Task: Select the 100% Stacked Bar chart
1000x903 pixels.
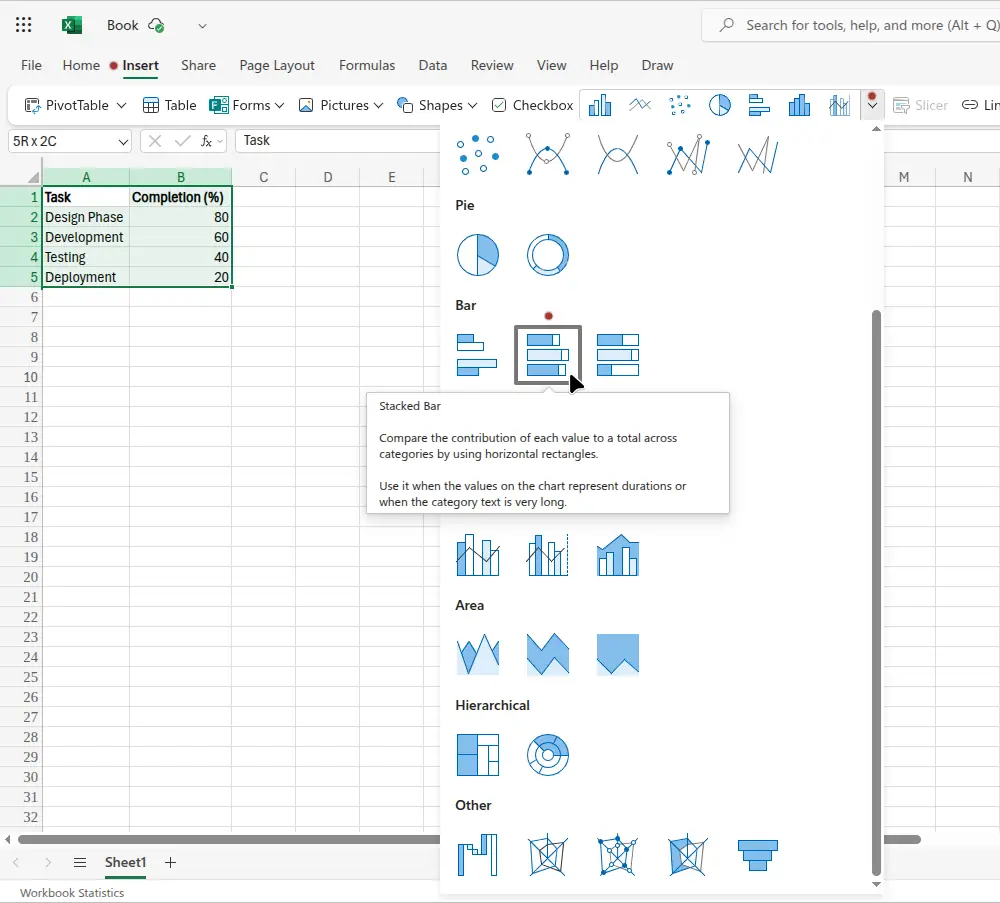Action: 618,354
